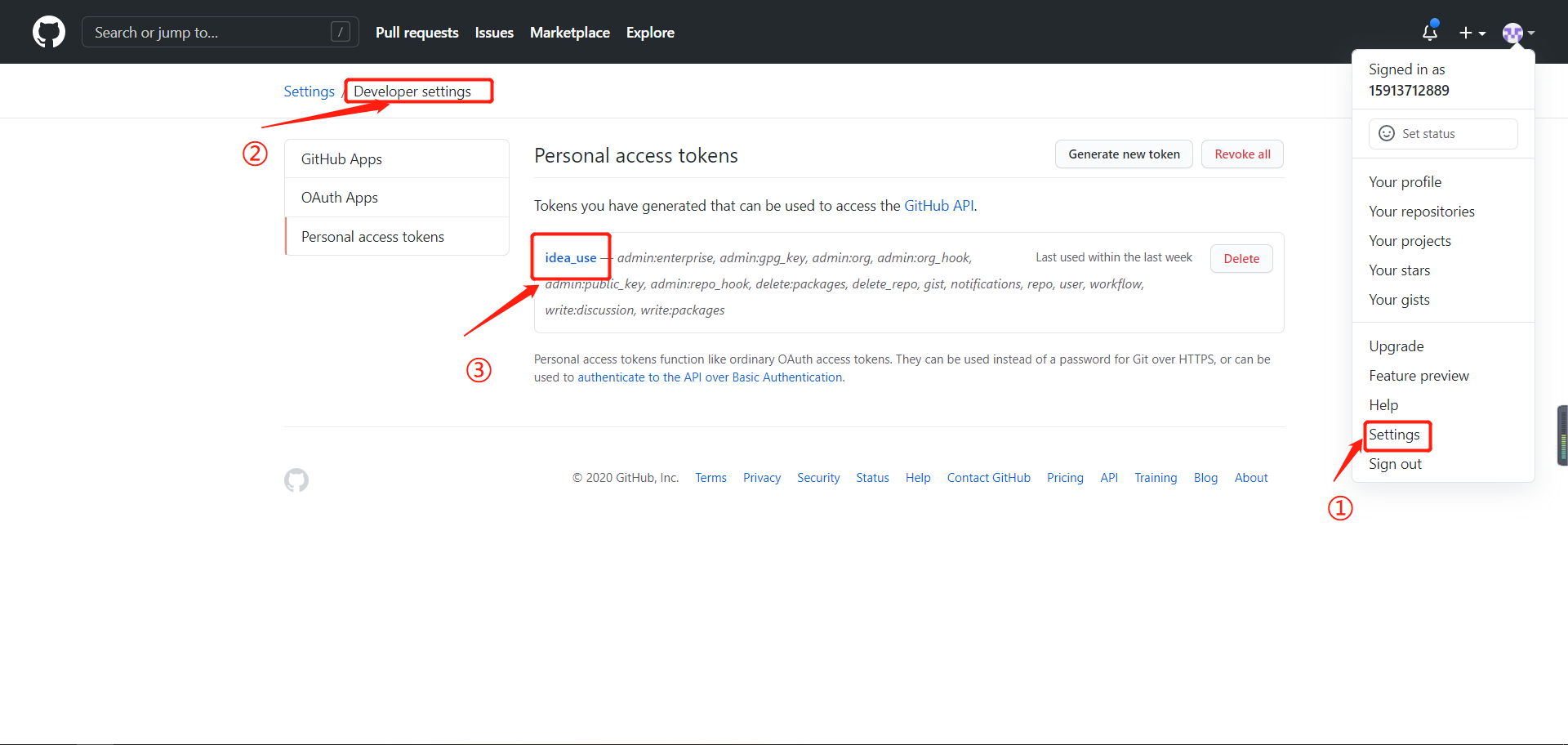Switch to OAuth Apps section
Screen dimensions: 1568x745
[340, 197]
